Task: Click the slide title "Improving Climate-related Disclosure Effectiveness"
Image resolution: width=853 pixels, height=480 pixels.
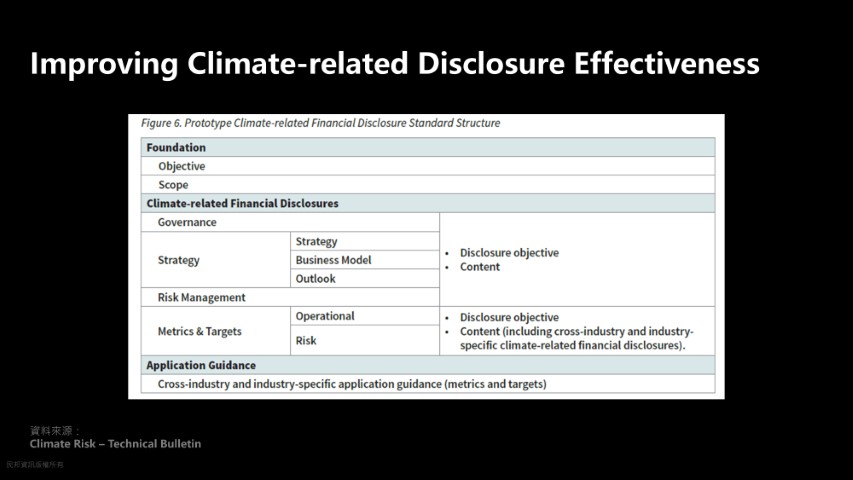Action: point(394,64)
